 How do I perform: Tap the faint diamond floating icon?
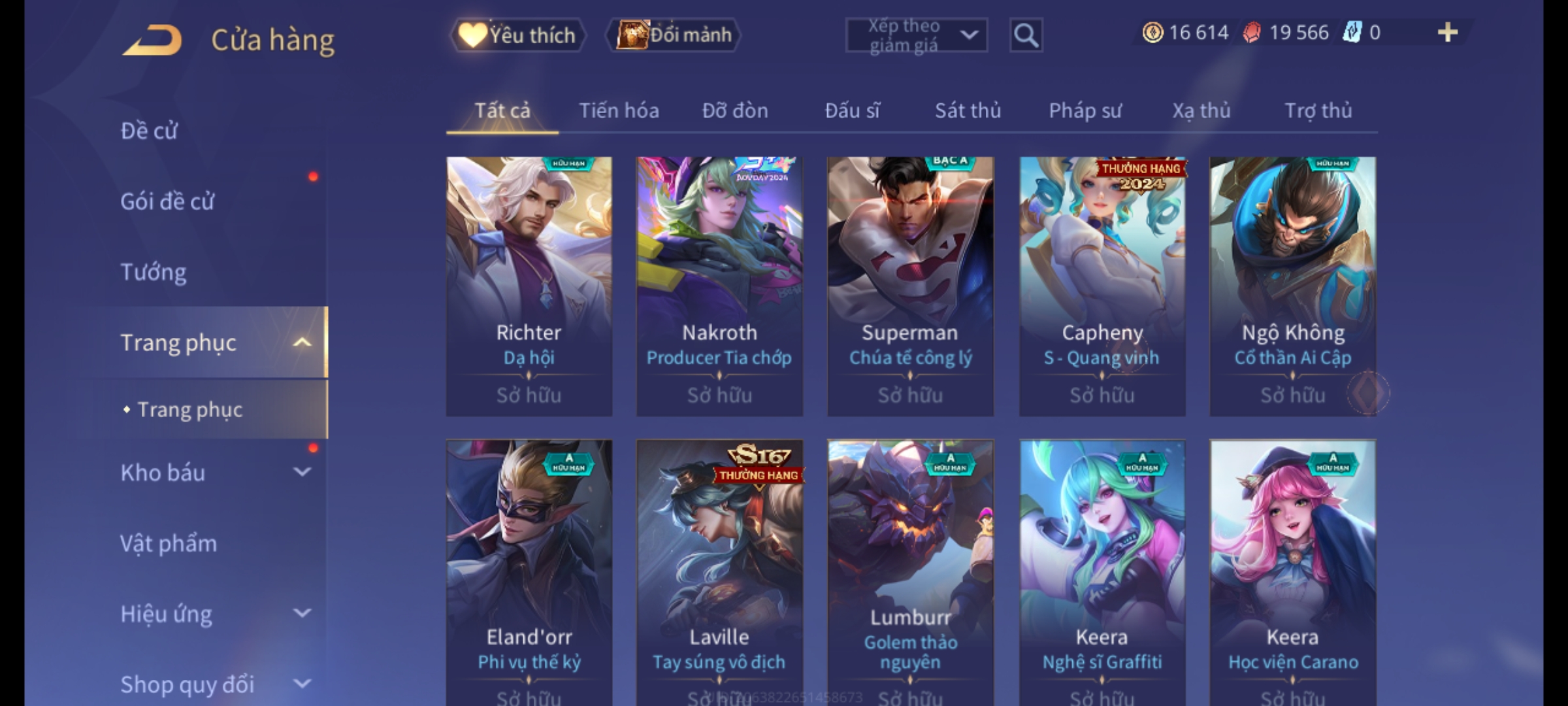click(x=1368, y=394)
